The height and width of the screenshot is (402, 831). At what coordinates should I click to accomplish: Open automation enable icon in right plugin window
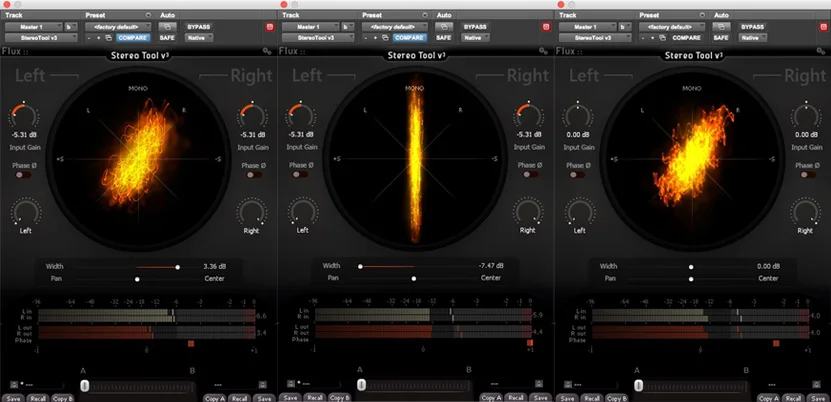[x=721, y=26]
